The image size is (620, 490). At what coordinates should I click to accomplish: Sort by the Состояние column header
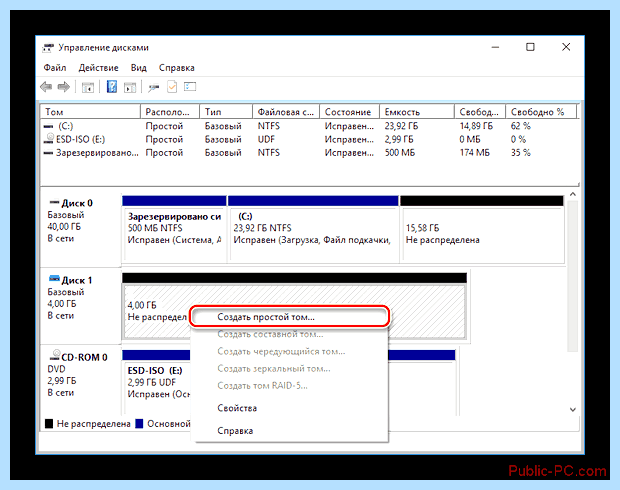point(350,112)
